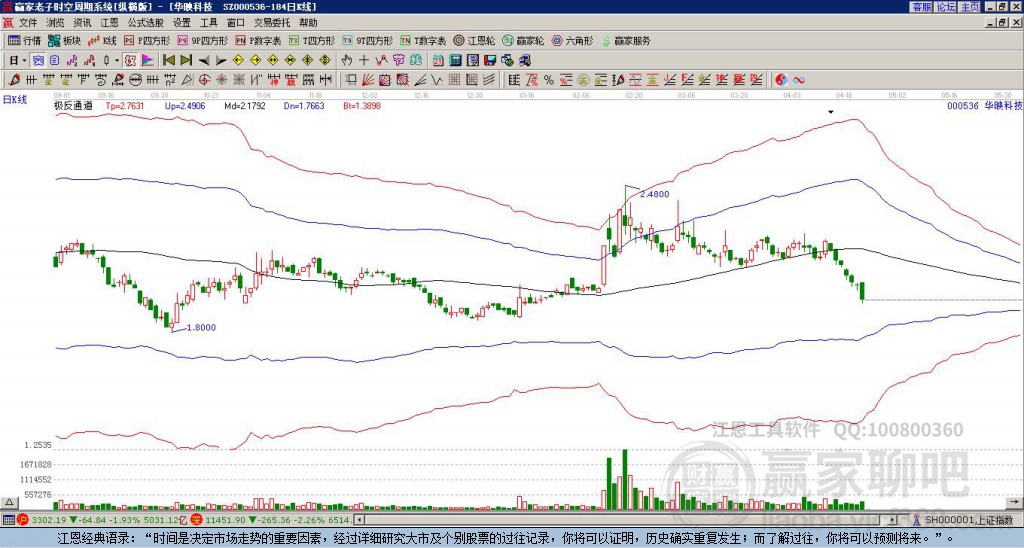Open the P四方形 price square tool

coord(148,40)
